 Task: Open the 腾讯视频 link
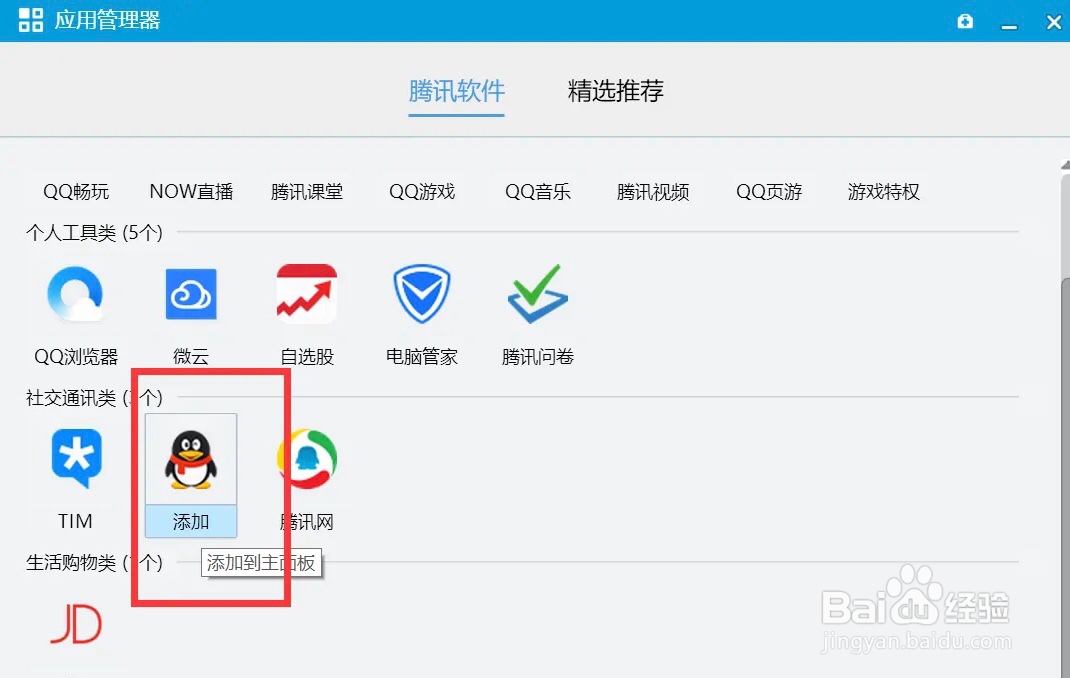pyautogui.click(x=653, y=192)
